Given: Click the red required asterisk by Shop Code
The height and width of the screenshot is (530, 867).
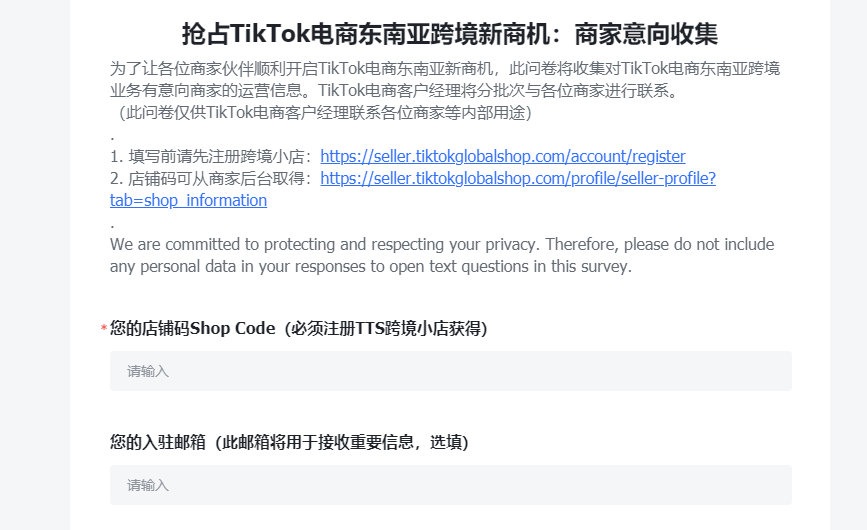Looking at the screenshot, I should (x=104, y=329).
